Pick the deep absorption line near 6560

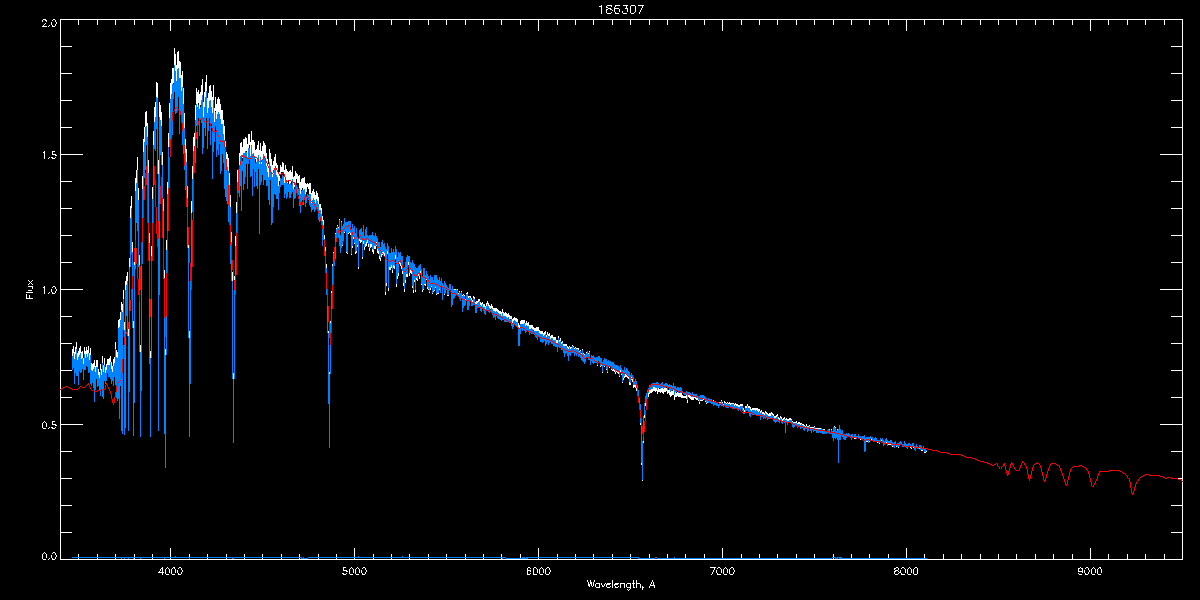click(x=642, y=478)
